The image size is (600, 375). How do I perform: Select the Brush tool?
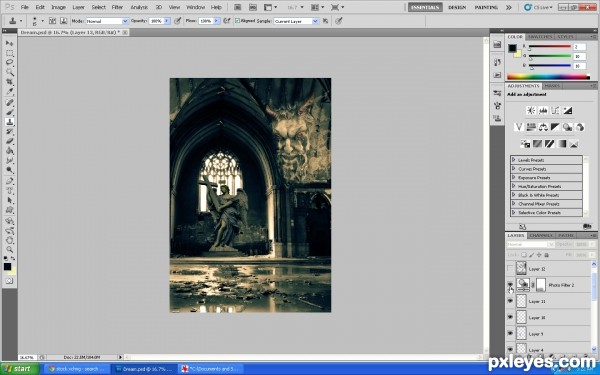click(x=10, y=112)
